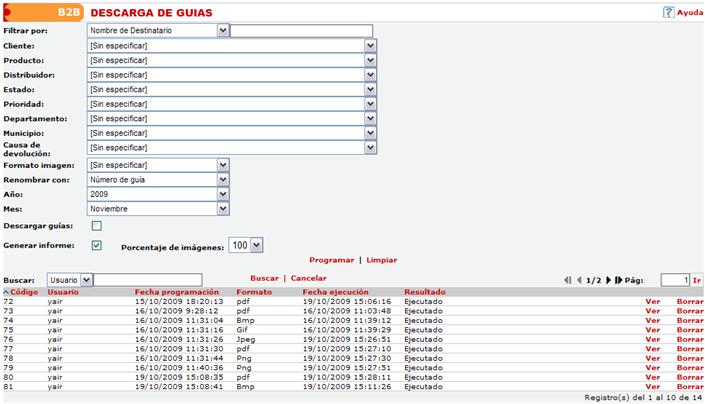Go to next page arrow icon

[x=607, y=280]
